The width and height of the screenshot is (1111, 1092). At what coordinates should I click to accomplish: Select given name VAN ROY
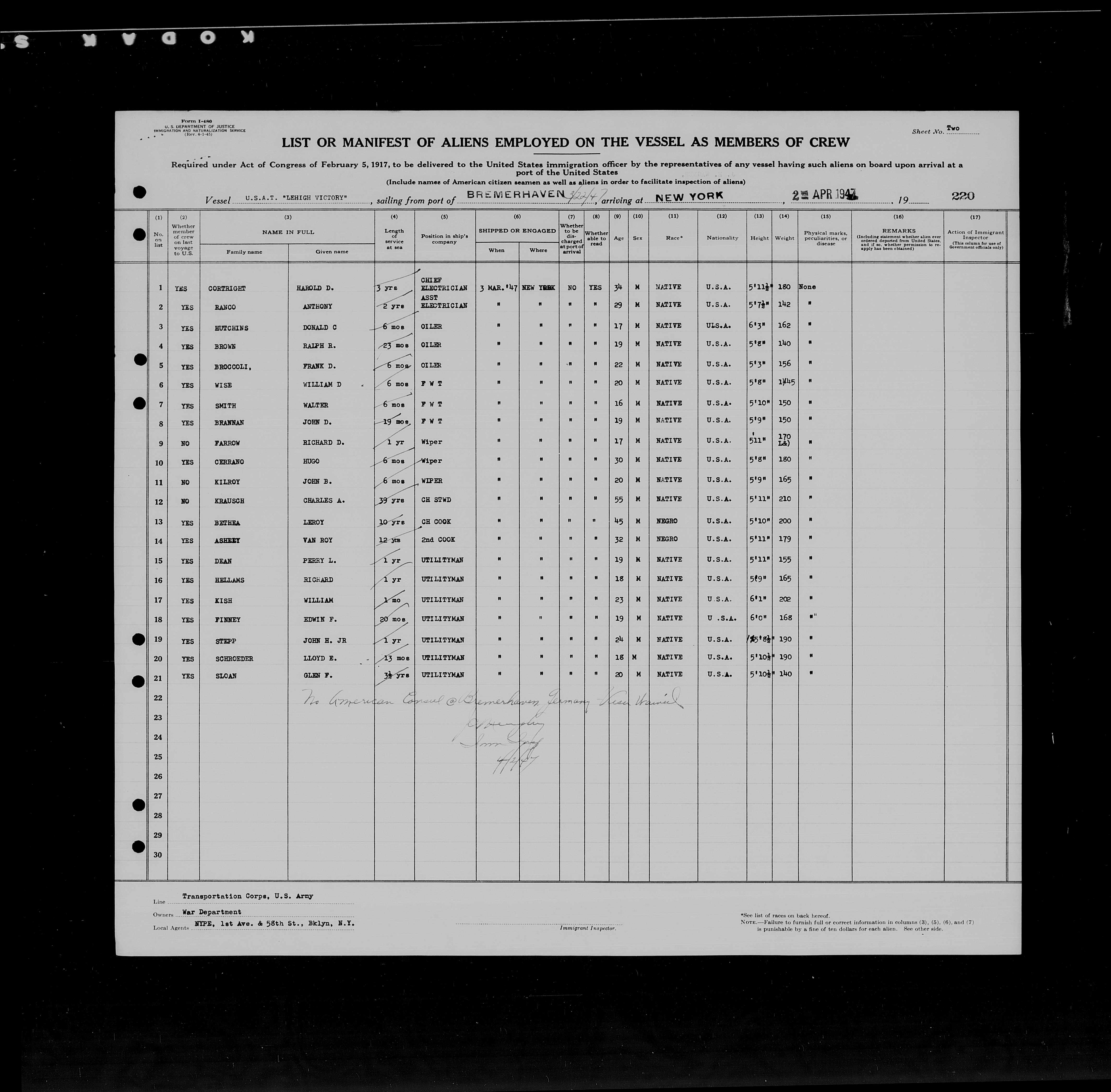tap(317, 540)
